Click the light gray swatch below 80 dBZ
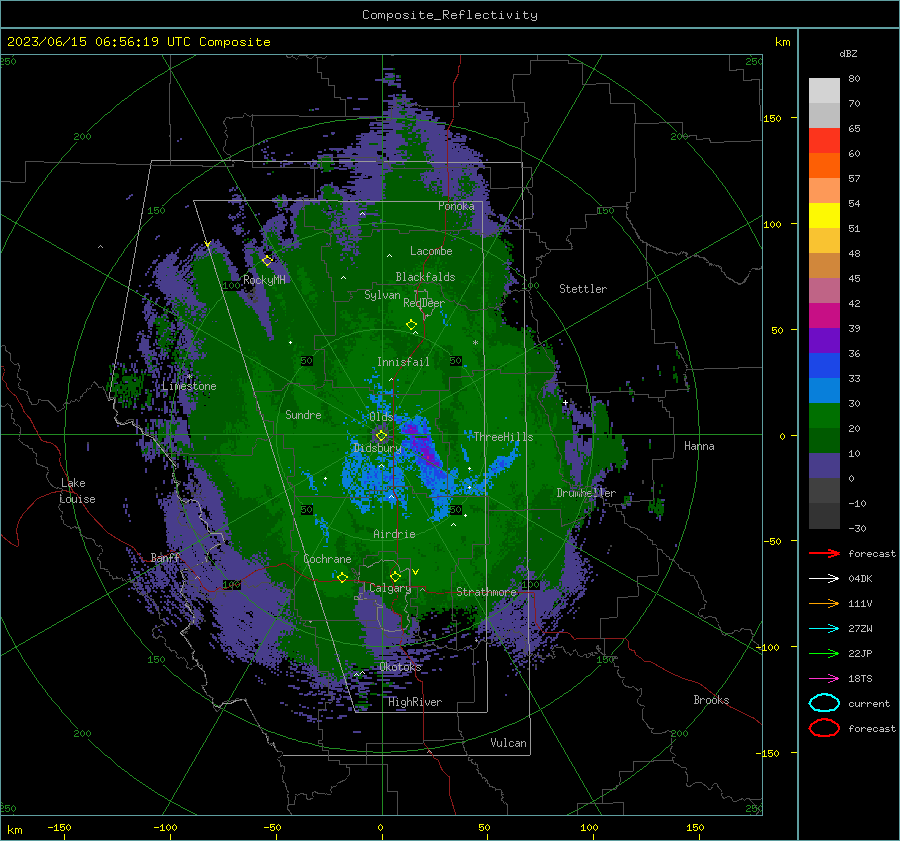900x841 pixels. (824, 91)
